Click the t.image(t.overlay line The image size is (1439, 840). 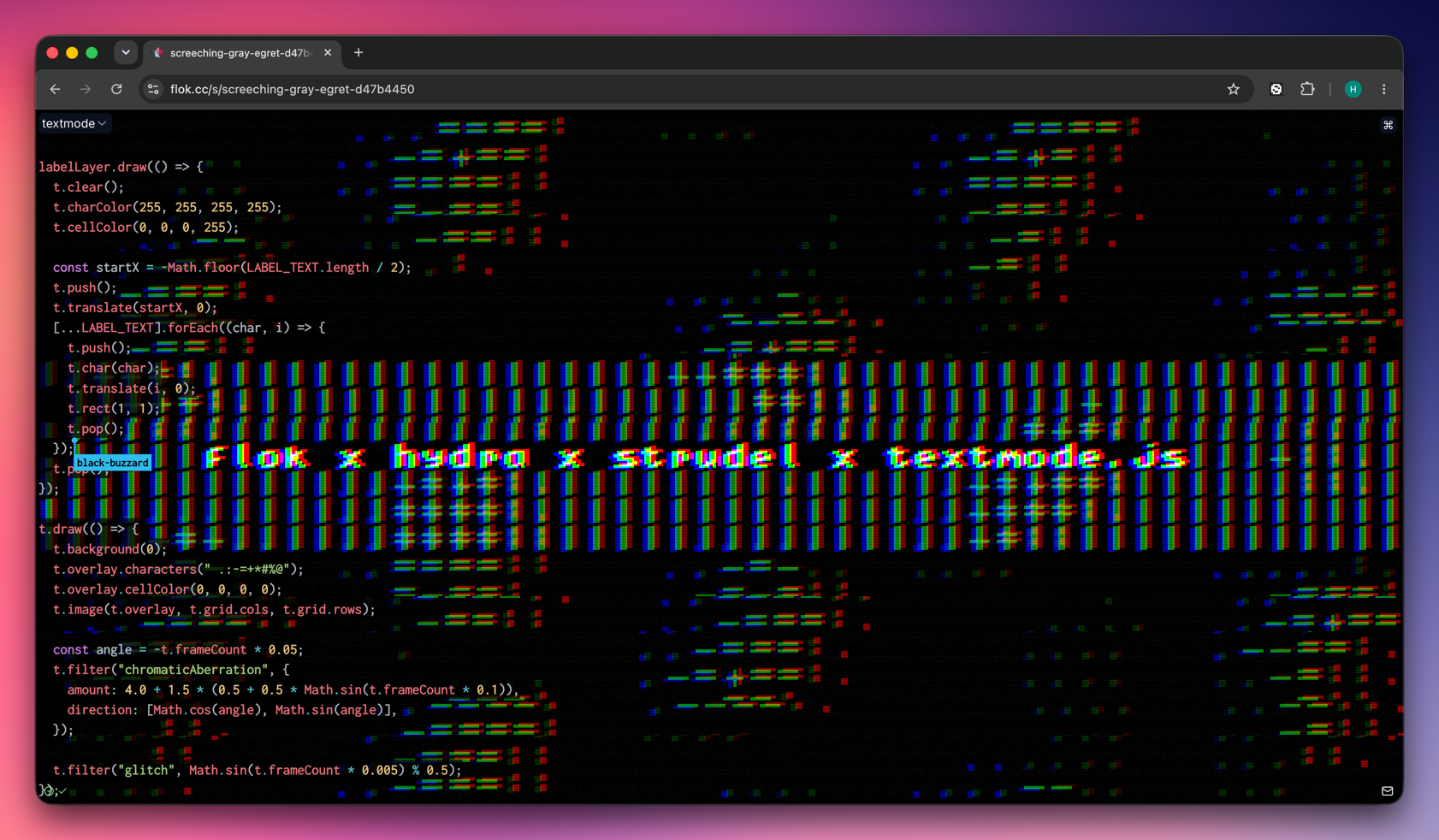coord(214,610)
